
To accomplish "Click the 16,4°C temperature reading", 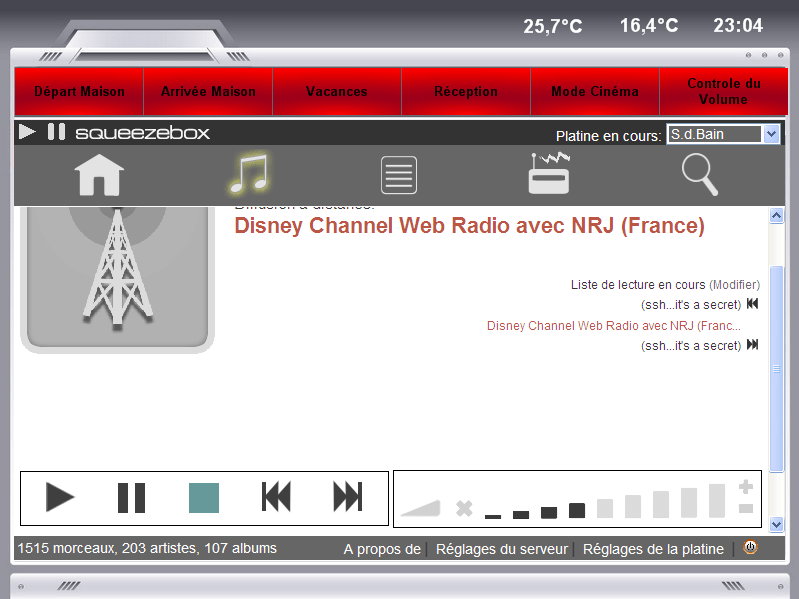I will [x=649, y=25].
